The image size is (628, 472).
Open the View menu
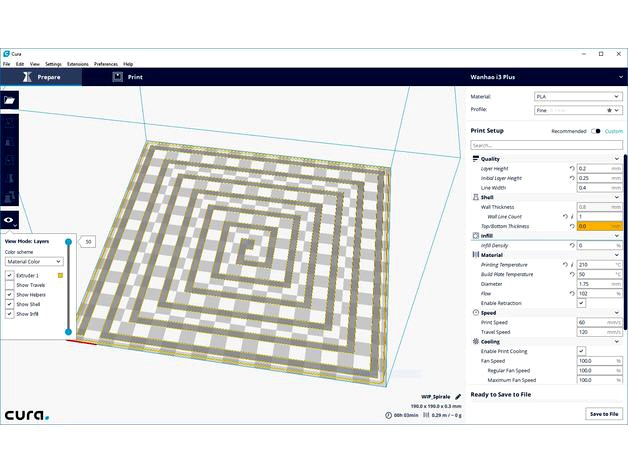(34, 64)
